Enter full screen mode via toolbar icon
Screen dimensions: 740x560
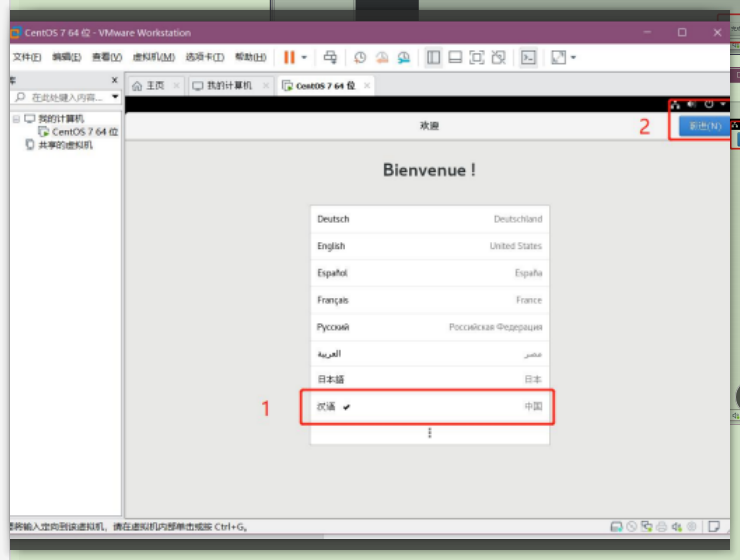pos(477,58)
